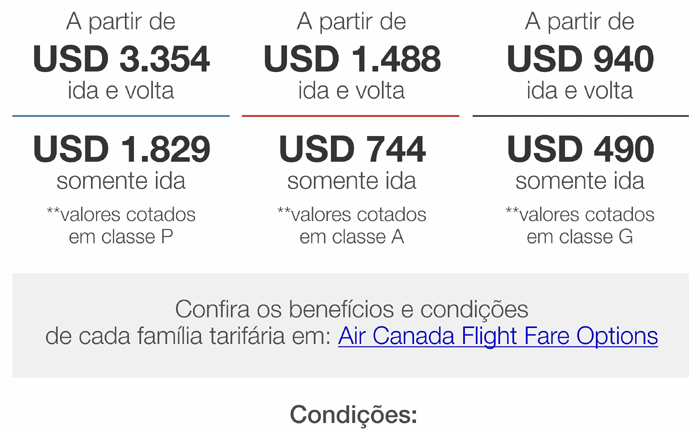Select the USD 3.354 round-trip price
Viewport: 700px width, 435px height.
121,59
